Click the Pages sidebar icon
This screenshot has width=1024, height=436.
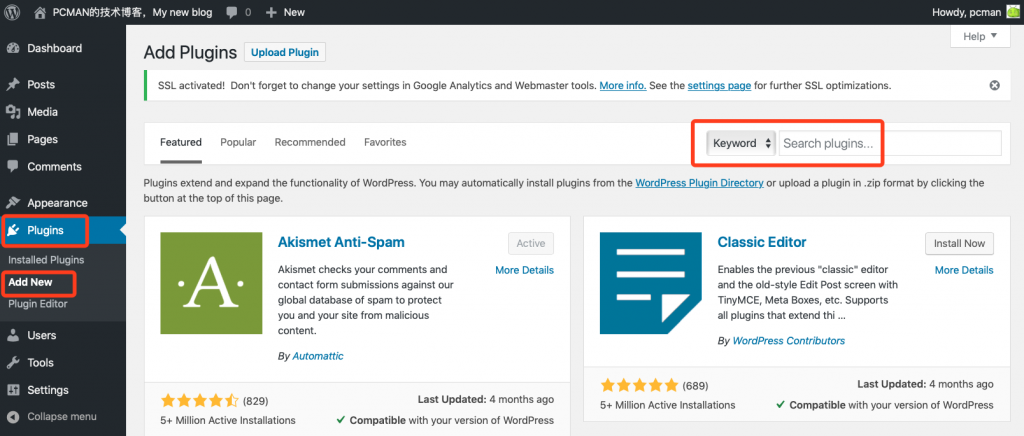pyautogui.click(x=13, y=140)
